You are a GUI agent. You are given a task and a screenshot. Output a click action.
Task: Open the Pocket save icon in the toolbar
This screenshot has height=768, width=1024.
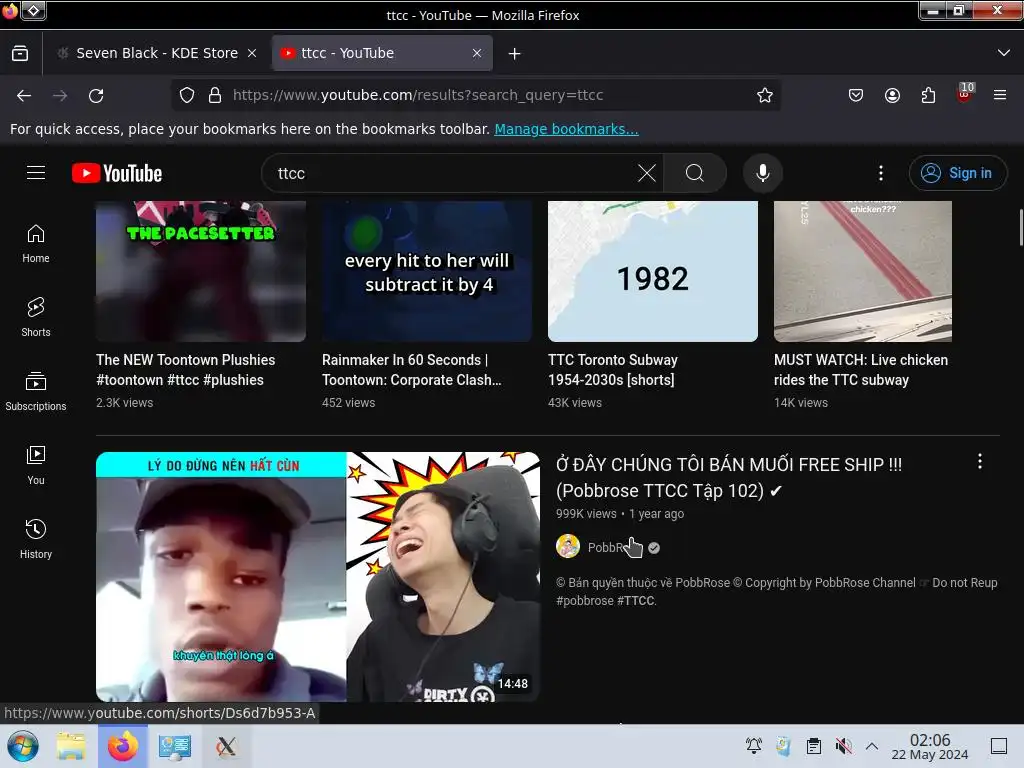pyautogui.click(x=856, y=95)
